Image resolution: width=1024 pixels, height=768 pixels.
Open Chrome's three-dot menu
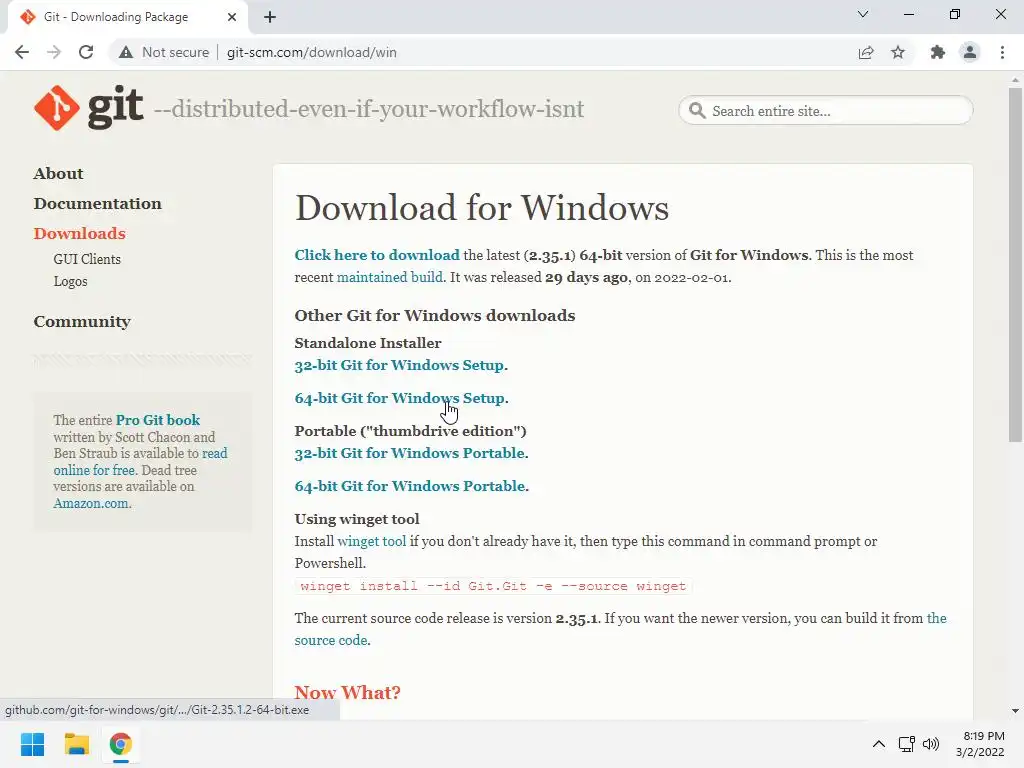1002,52
